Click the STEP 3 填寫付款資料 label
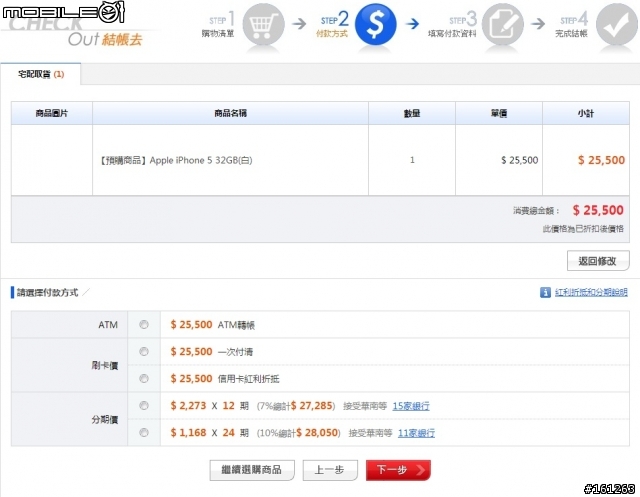640x497 pixels. click(452, 27)
